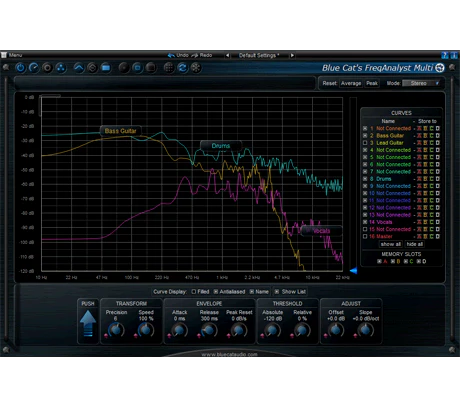Screen dimensions: 460x416
Task: Click the show all button
Action: click(x=391, y=244)
